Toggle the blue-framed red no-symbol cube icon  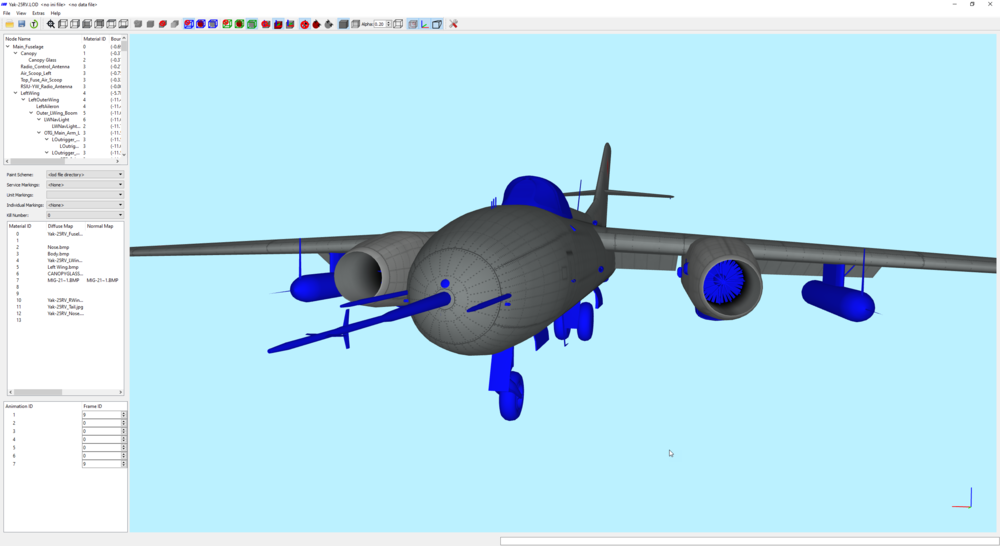click(189, 24)
